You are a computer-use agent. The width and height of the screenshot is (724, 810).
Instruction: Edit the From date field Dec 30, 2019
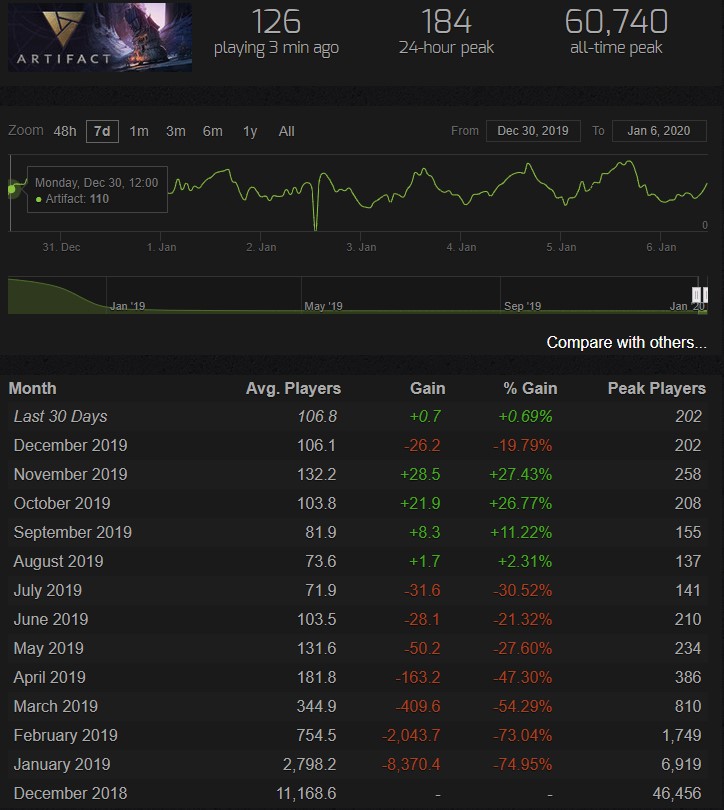533,131
